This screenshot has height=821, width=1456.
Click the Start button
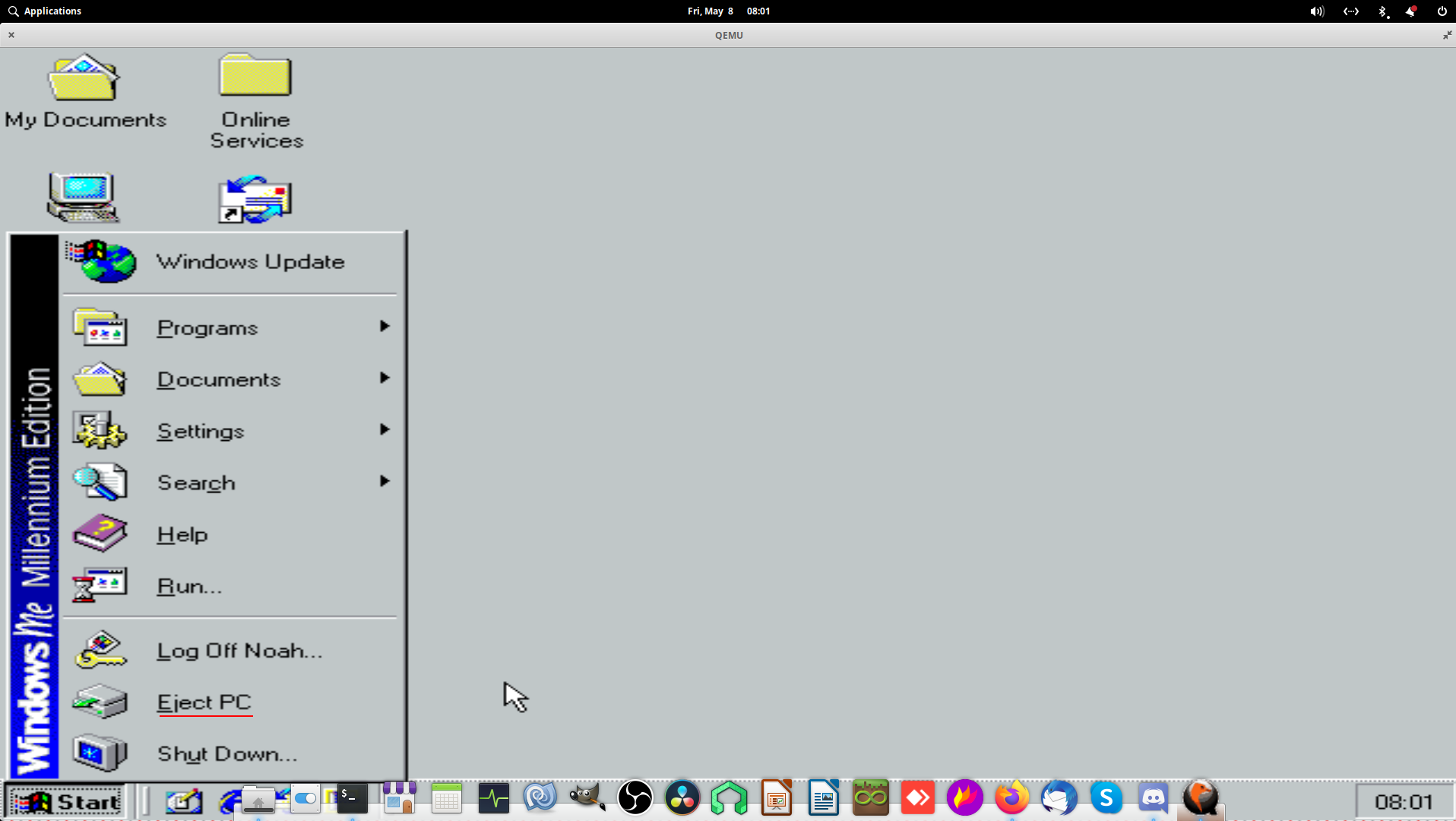(x=65, y=801)
